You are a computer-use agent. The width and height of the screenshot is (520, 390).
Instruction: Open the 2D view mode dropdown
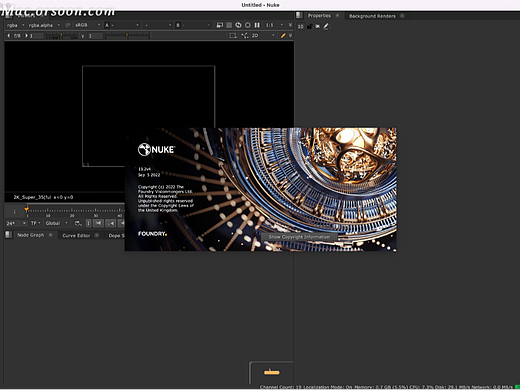(263, 36)
